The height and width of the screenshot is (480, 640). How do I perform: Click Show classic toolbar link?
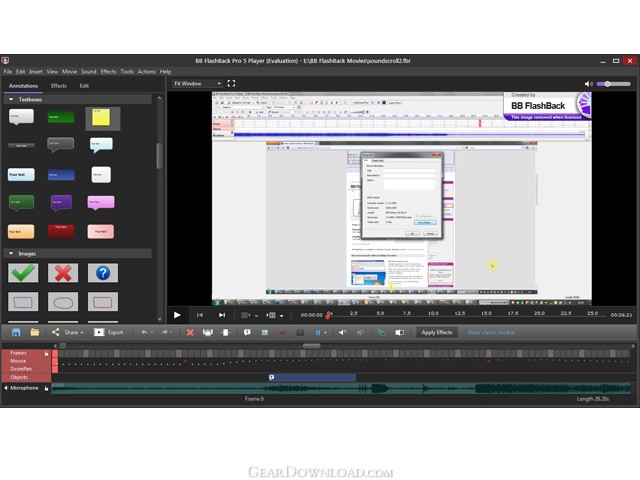click(491, 332)
